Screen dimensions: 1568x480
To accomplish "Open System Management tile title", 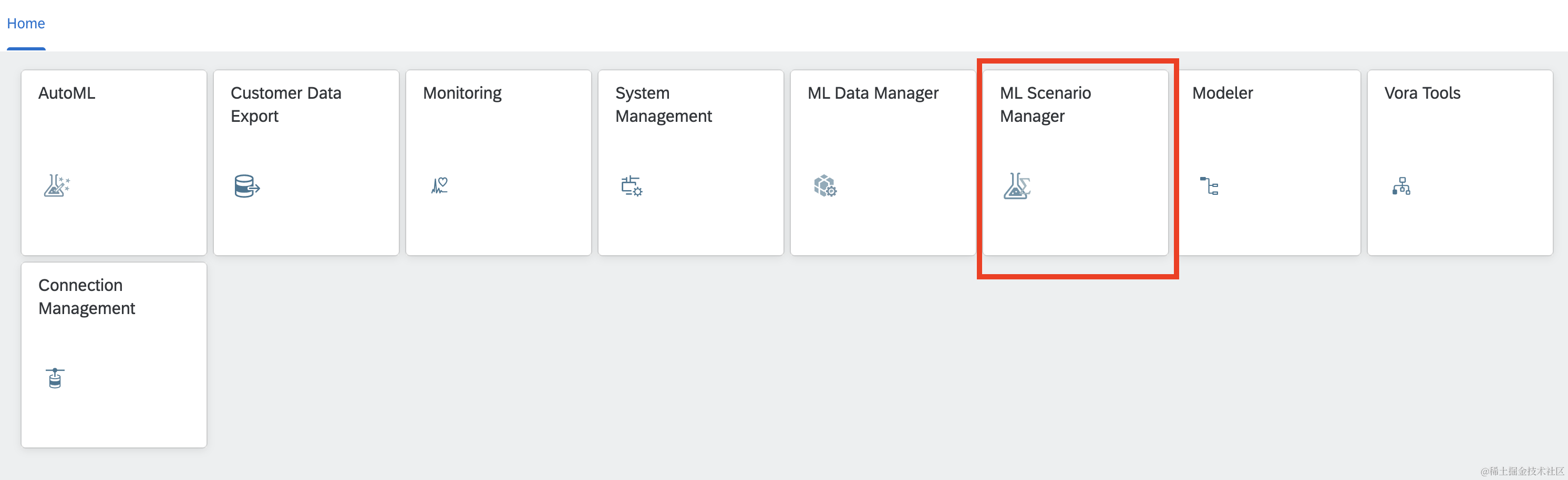I will tap(663, 105).
